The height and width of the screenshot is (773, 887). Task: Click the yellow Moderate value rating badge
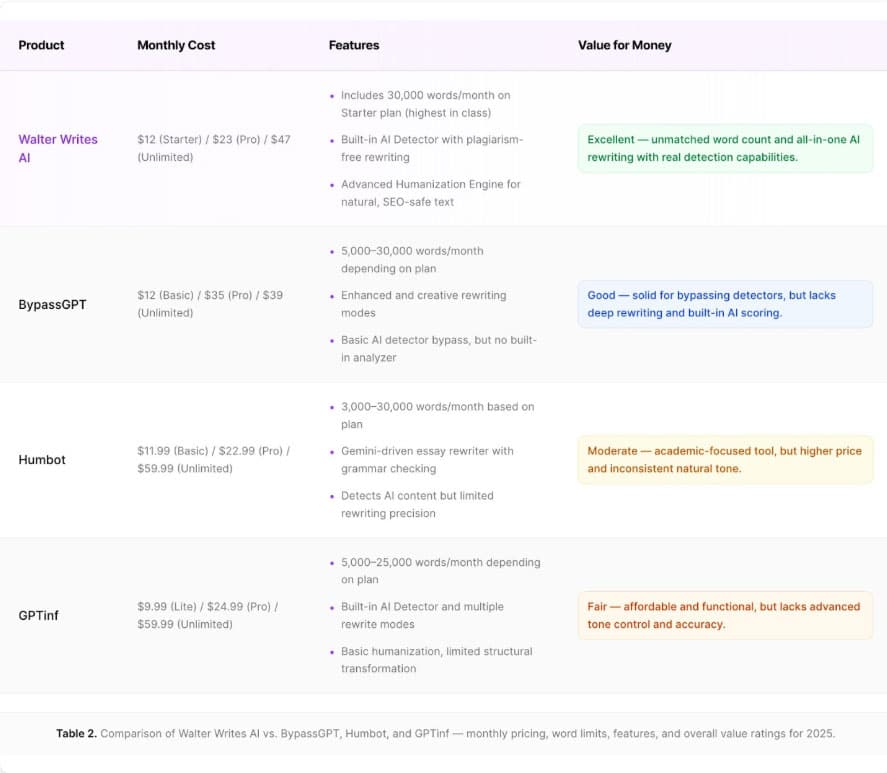click(x=725, y=460)
